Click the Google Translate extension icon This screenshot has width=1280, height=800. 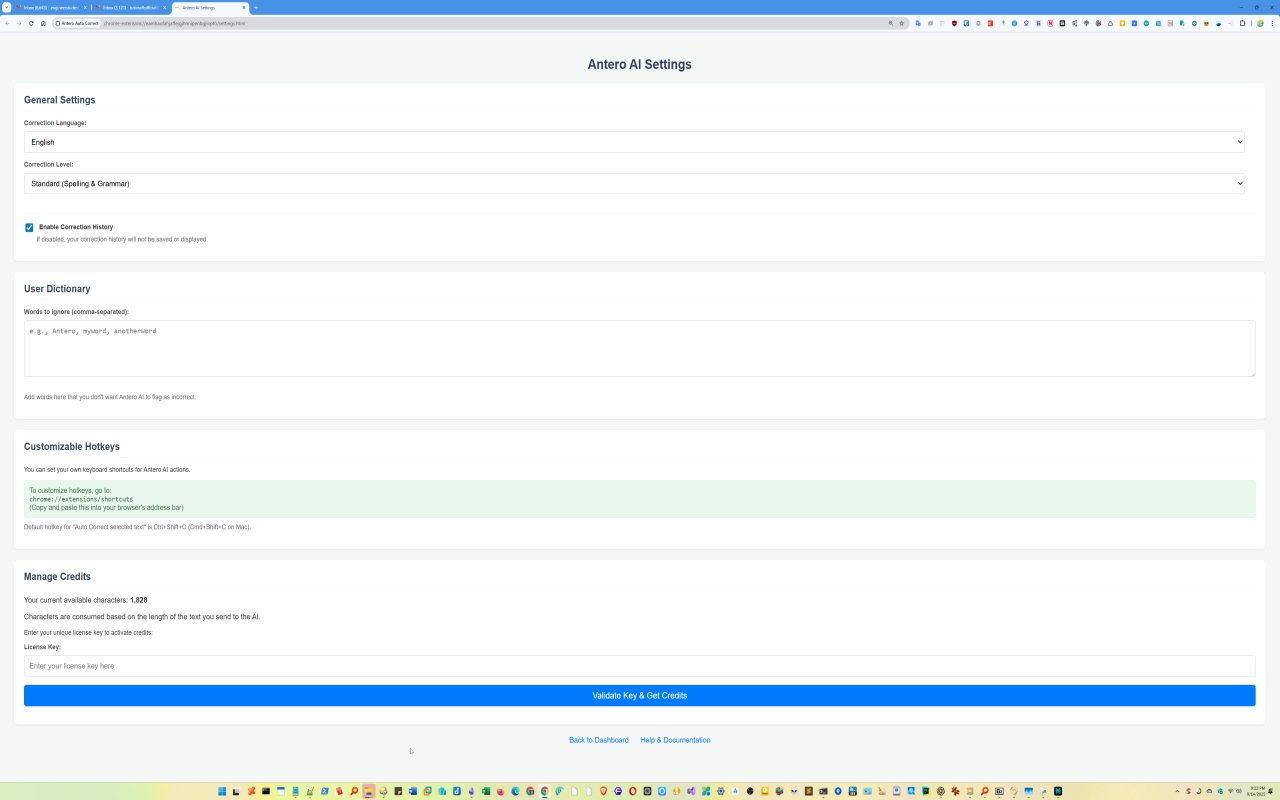tap(918, 23)
